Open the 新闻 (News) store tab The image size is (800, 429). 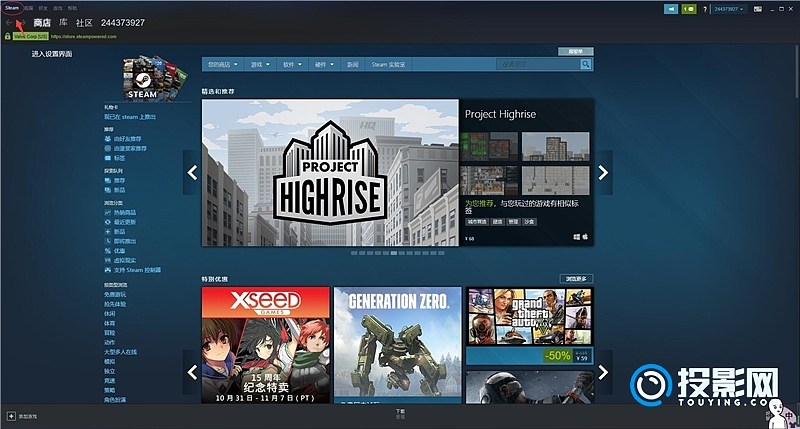pyautogui.click(x=353, y=64)
